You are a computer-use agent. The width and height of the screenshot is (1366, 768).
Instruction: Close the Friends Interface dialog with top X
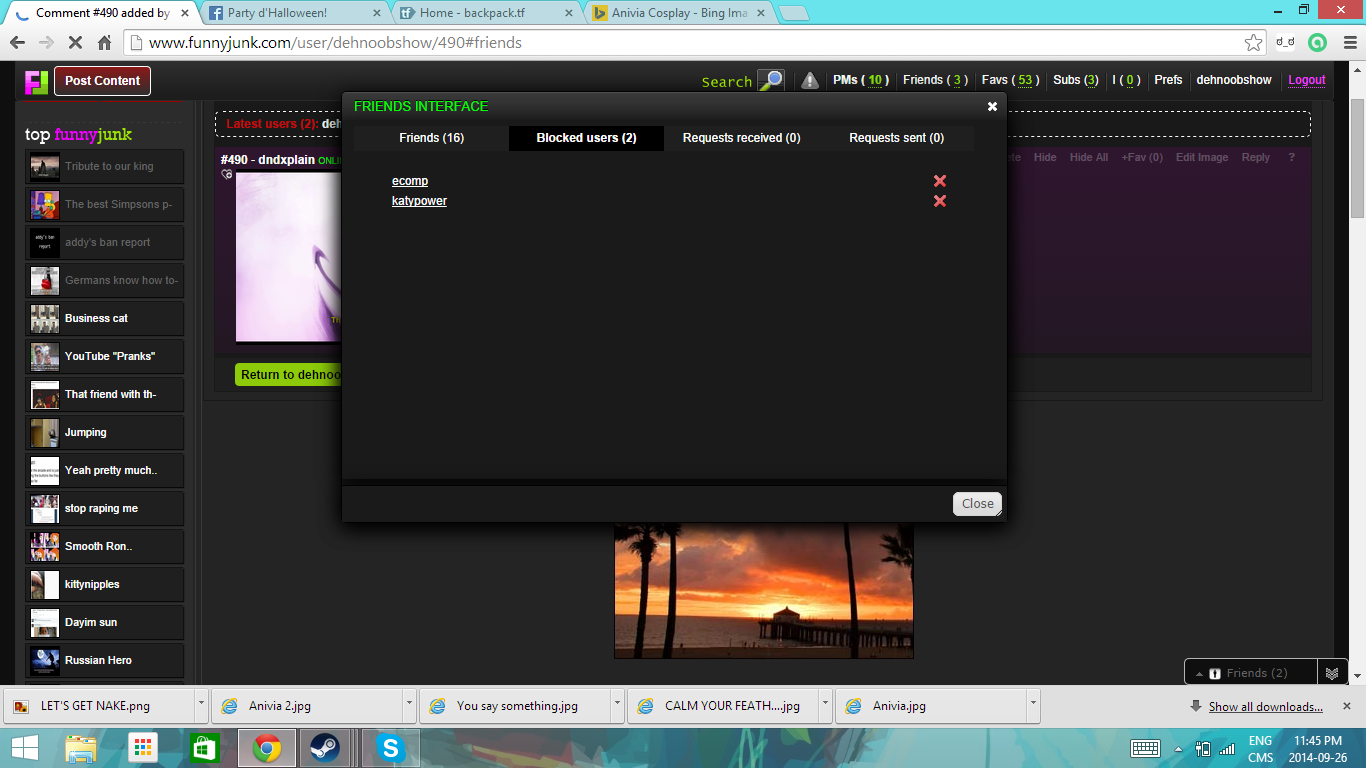pos(992,107)
